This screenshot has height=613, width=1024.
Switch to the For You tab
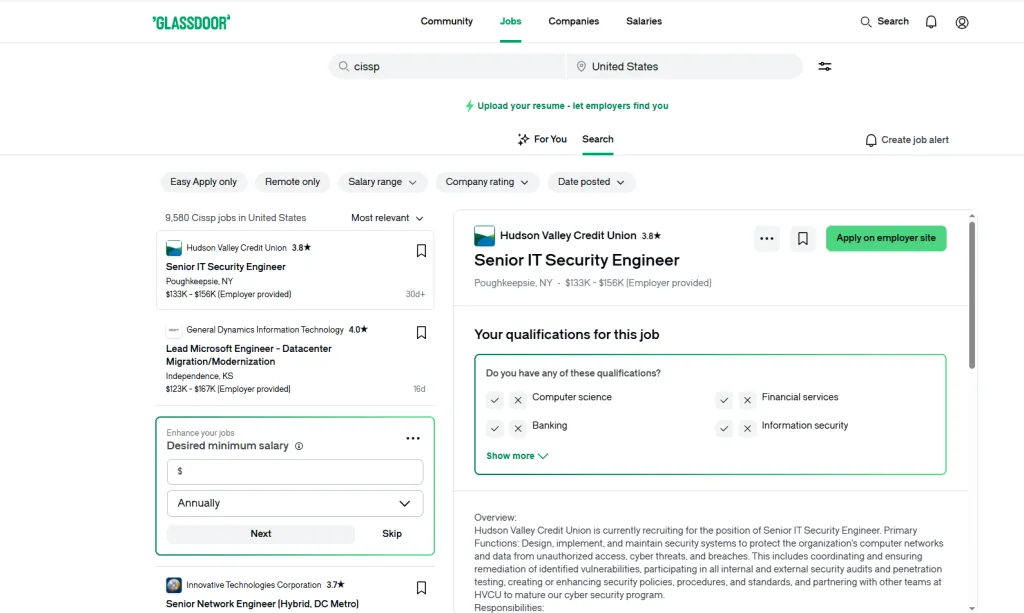click(x=542, y=139)
